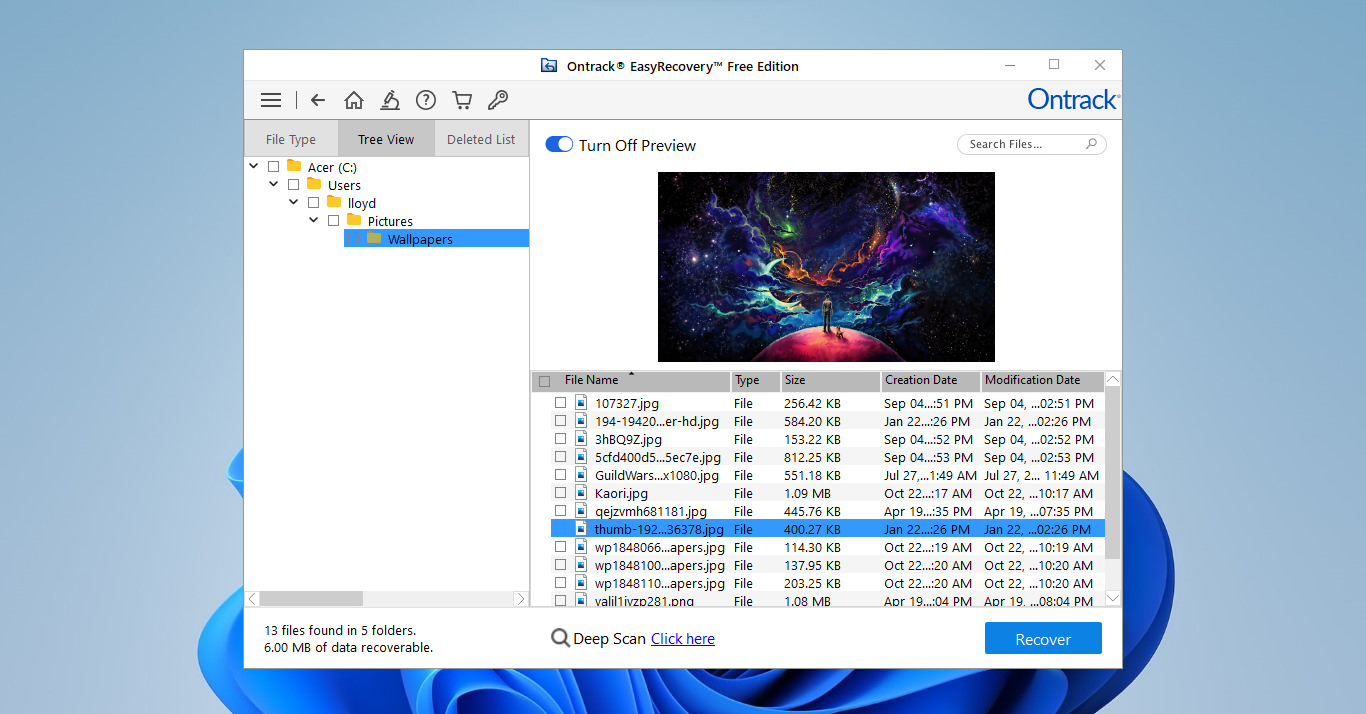Click the tree panel scroll right arrow
Image resolution: width=1366 pixels, height=714 pixels.
[x=520, y=598]
